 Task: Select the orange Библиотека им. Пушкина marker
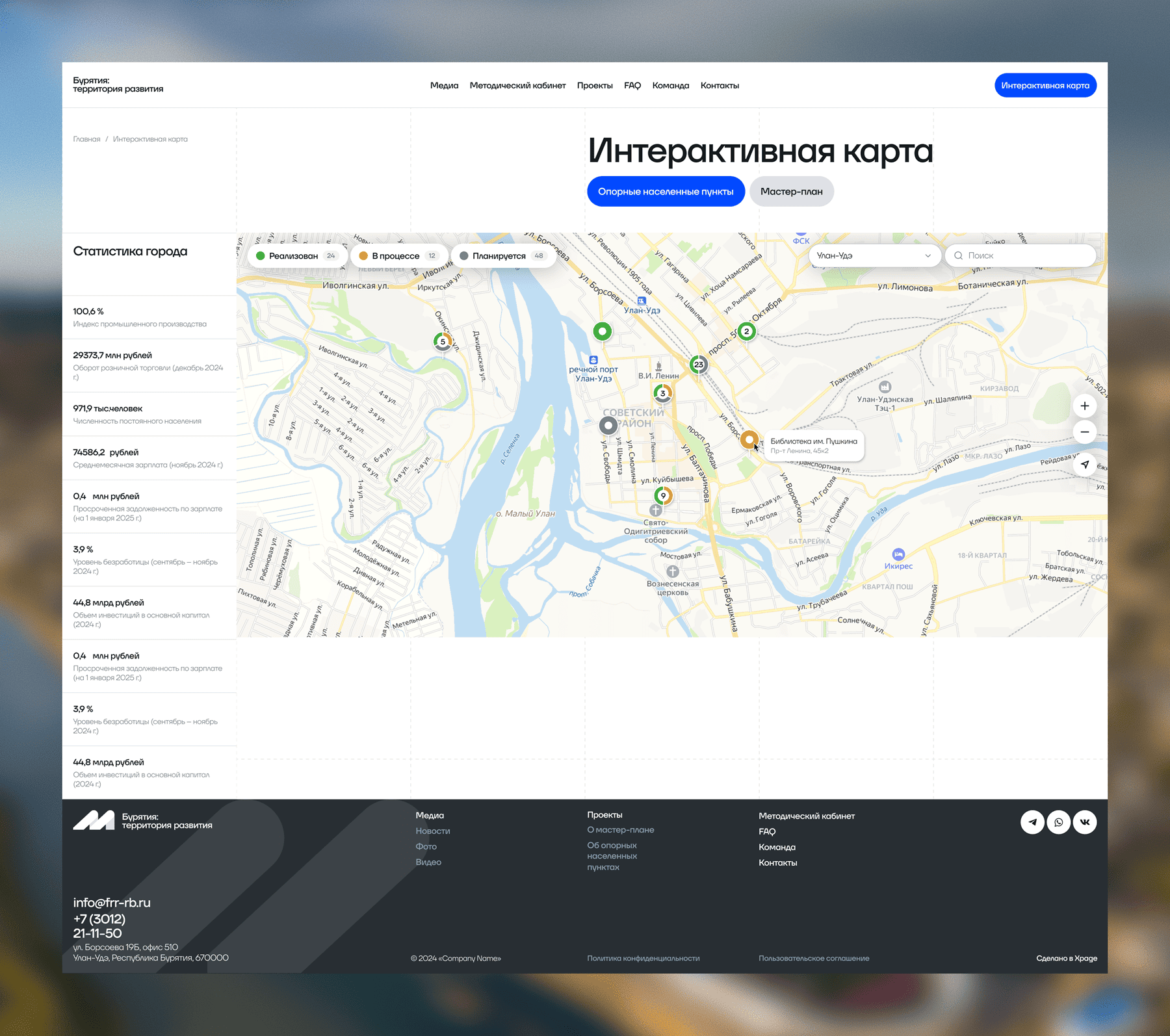pos(749,440)
